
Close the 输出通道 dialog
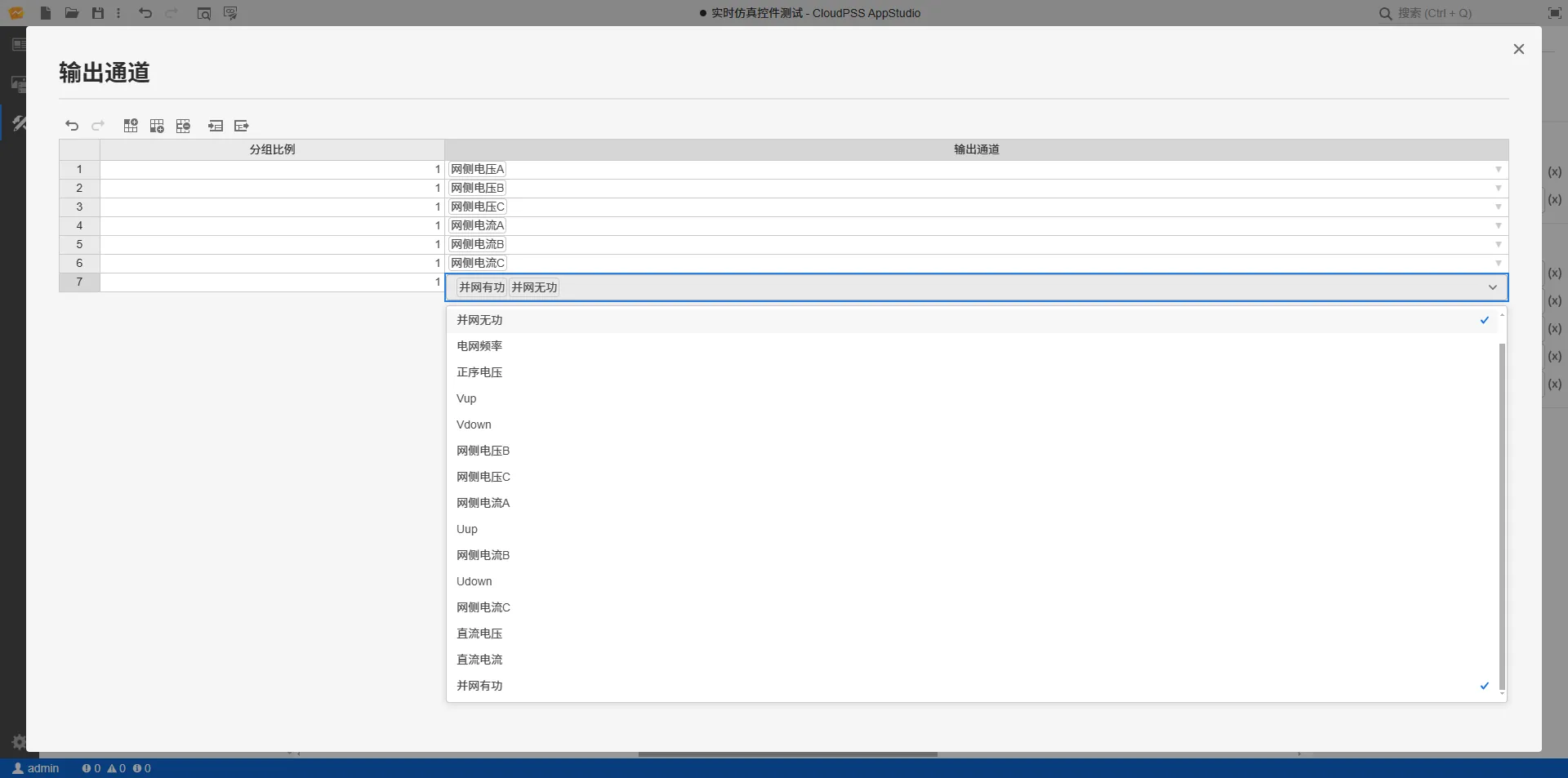click(1519, 49)
